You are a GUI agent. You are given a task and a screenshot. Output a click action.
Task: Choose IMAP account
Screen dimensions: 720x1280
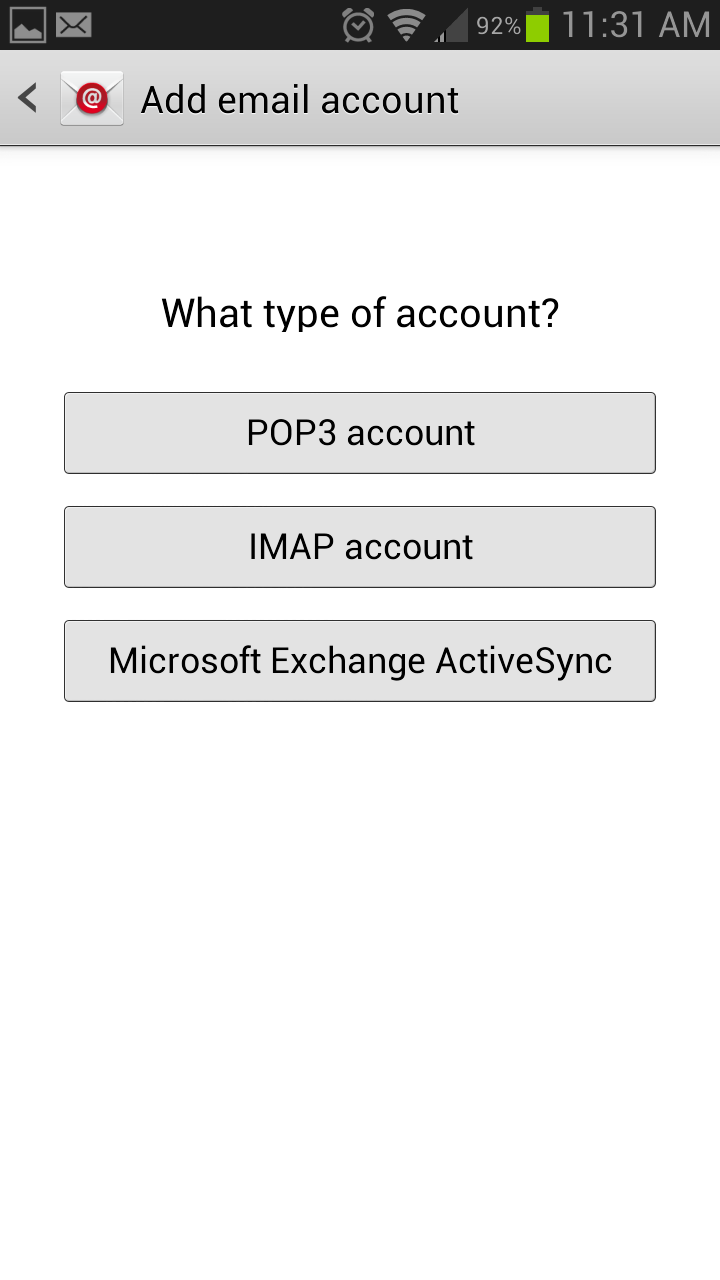coord(360,547)
